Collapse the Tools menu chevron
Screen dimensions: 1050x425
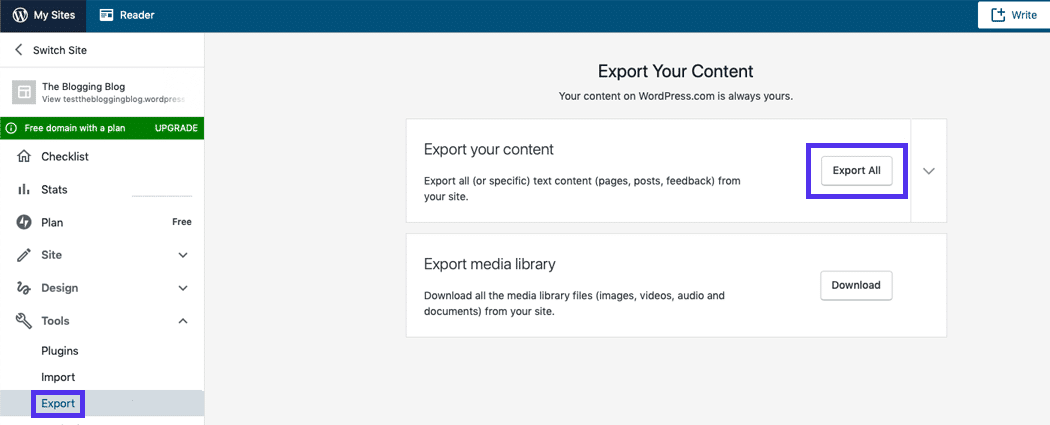183,321
